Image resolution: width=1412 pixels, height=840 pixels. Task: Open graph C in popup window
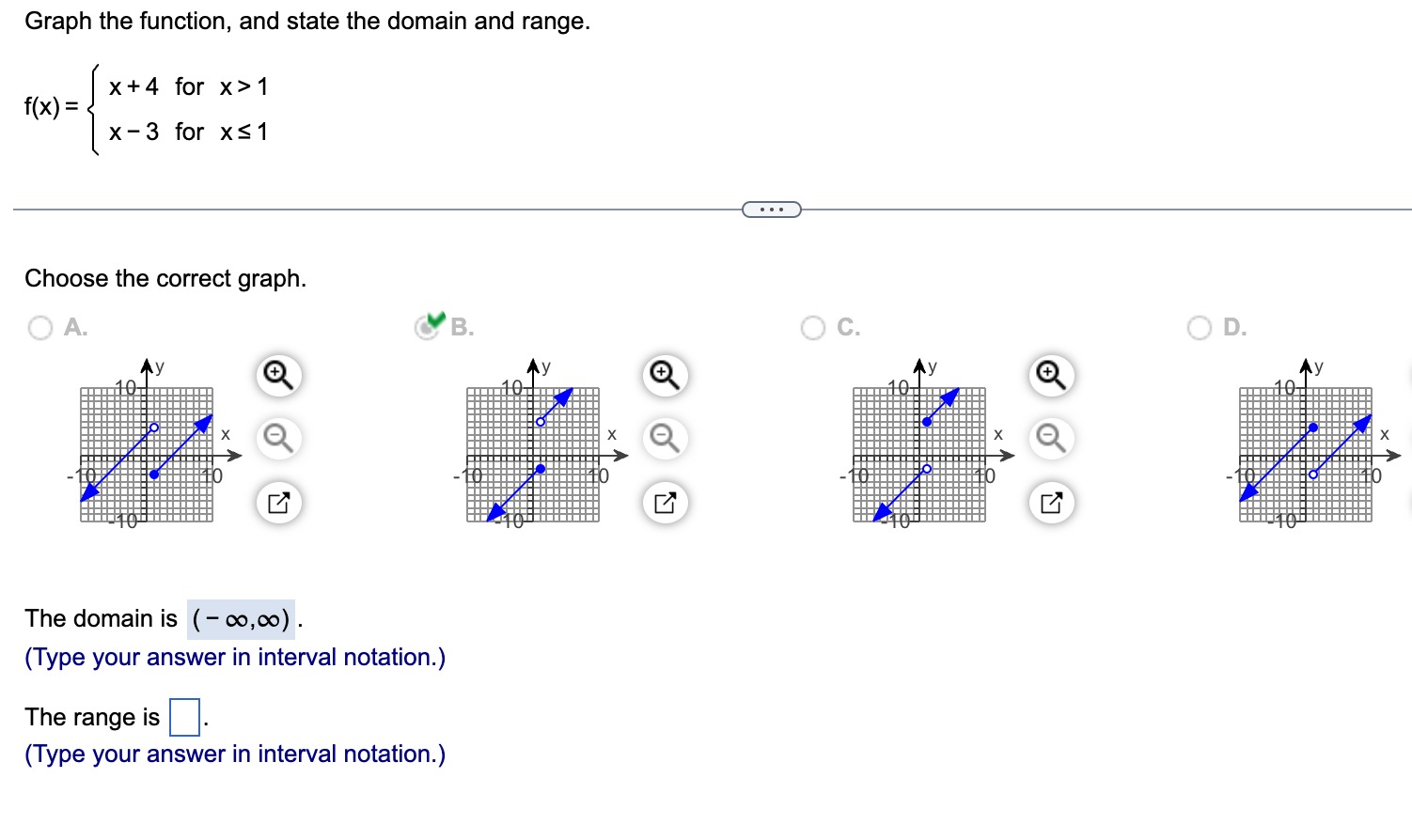1052,503
